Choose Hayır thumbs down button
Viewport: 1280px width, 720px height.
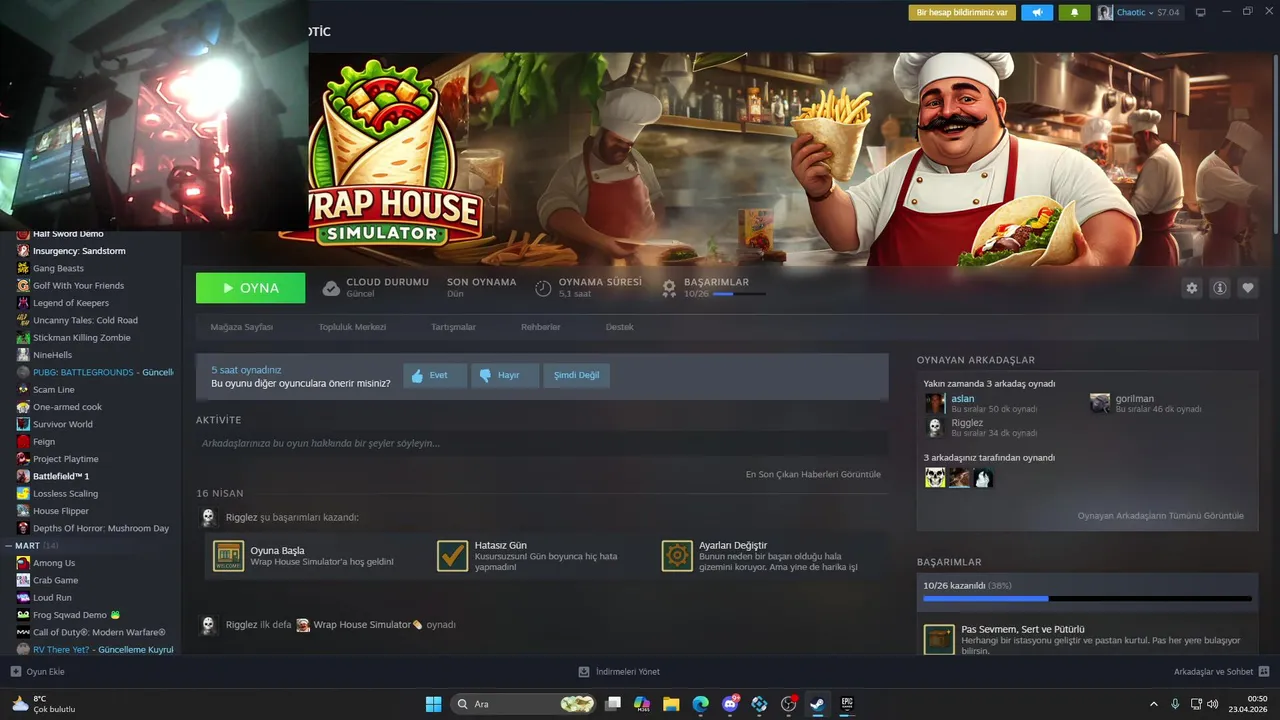505,375
